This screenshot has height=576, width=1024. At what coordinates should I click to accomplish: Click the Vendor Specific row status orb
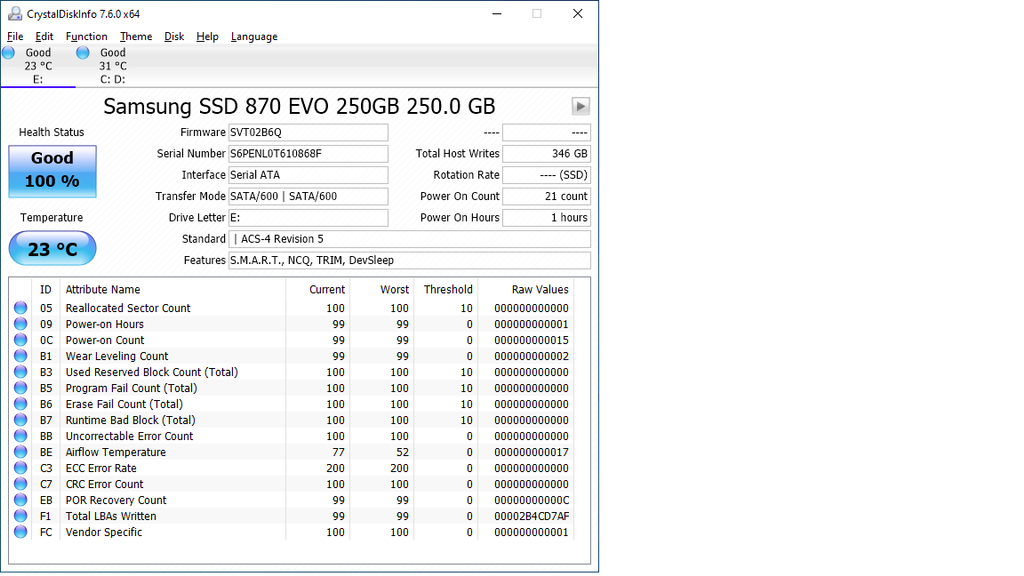click(20, 532)
